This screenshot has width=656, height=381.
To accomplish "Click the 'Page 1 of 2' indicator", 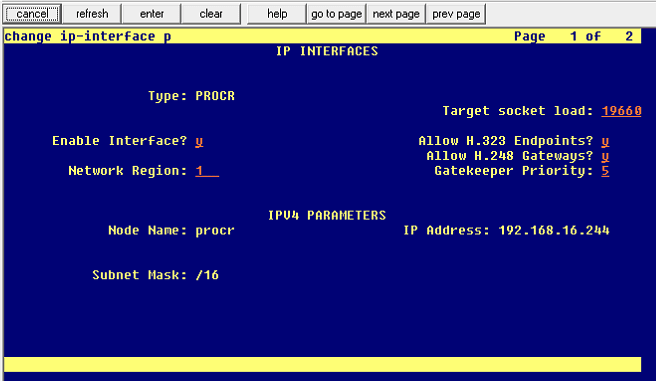I will coord(573,36).
